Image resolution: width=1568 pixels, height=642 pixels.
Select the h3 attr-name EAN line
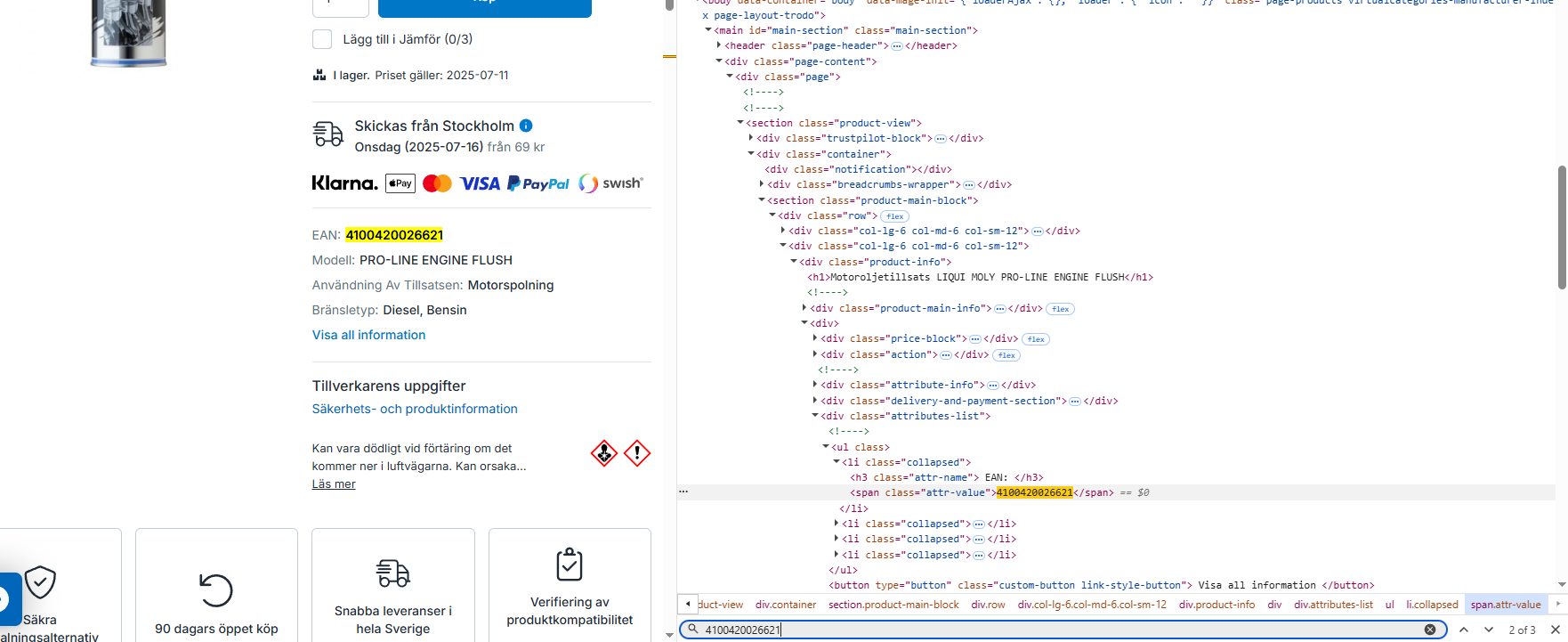947,477
